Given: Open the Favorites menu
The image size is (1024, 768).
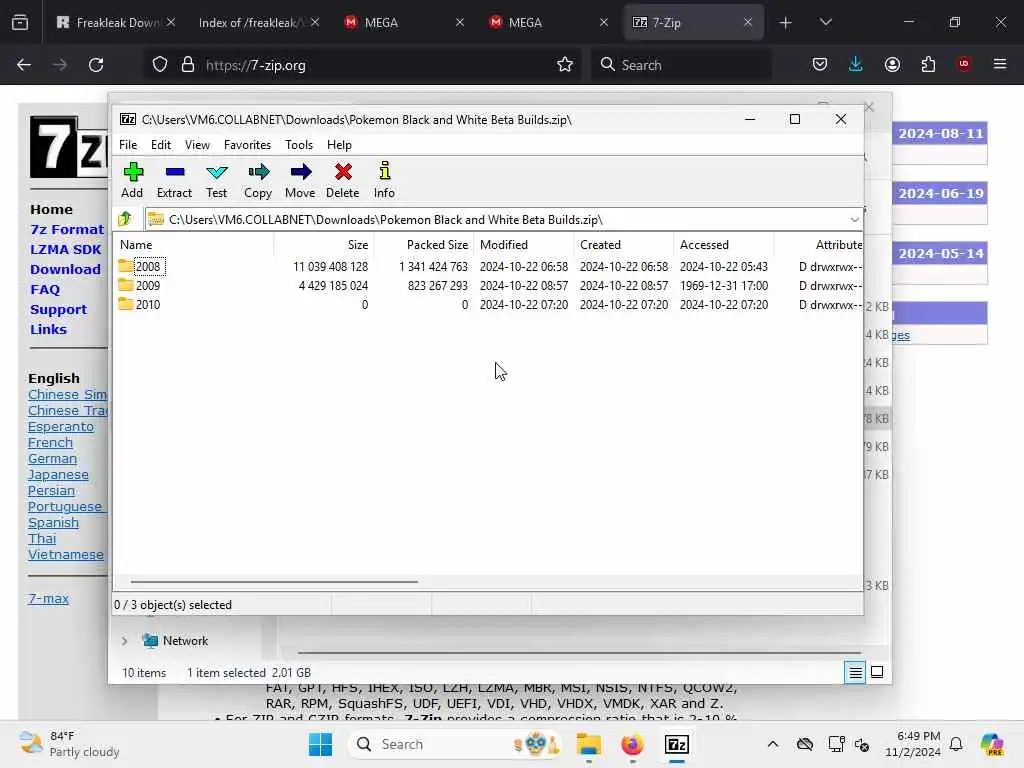Looking at the screenshot, I should click(247, 145).
